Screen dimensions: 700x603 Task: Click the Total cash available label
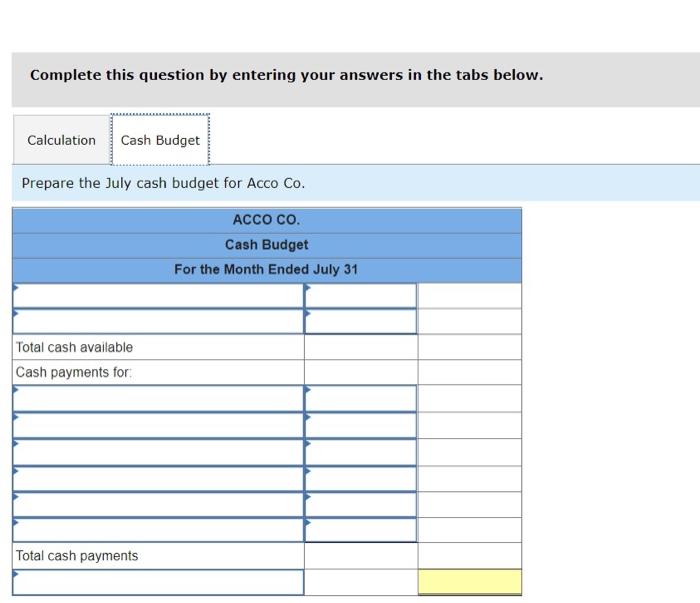pos(74,347)
